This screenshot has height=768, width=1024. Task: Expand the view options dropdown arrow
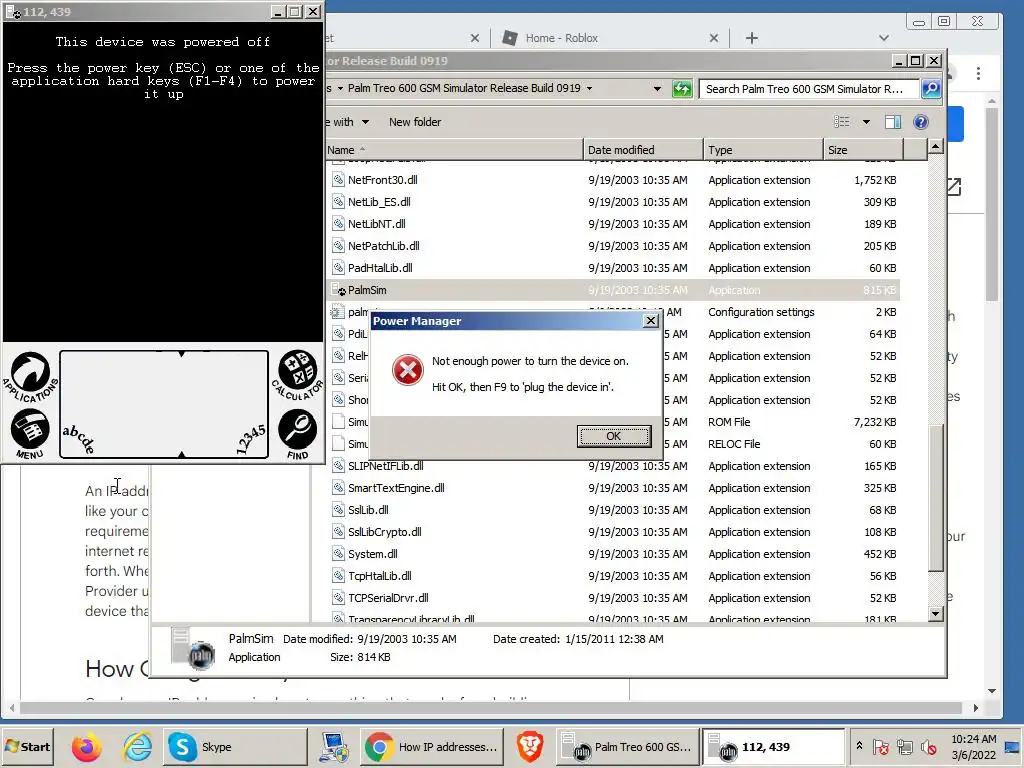click(x=866, y=122)
